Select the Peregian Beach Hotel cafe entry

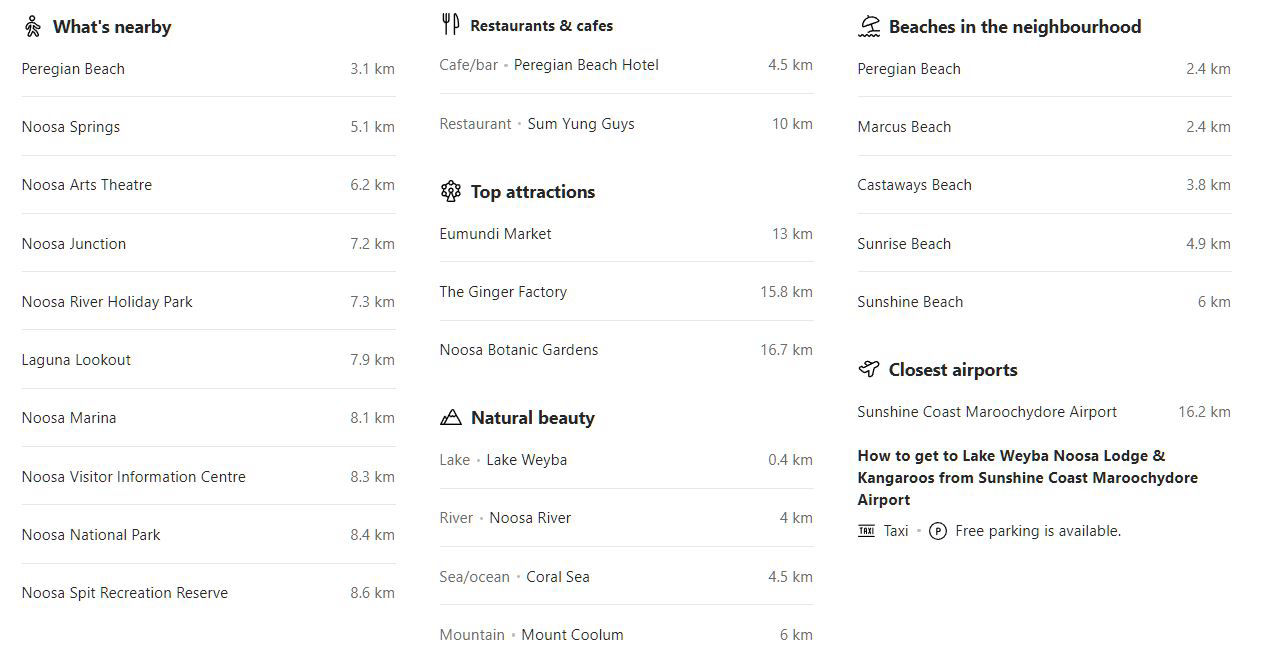tap(586, 65)
